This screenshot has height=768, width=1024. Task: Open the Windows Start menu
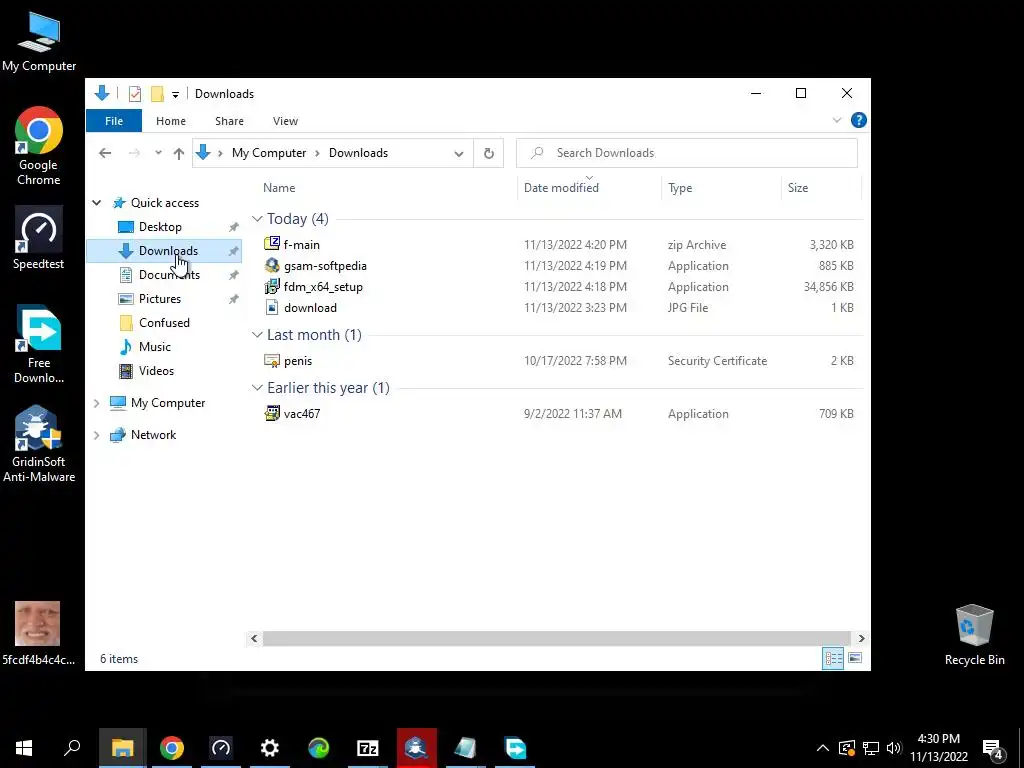click(24, 748)
